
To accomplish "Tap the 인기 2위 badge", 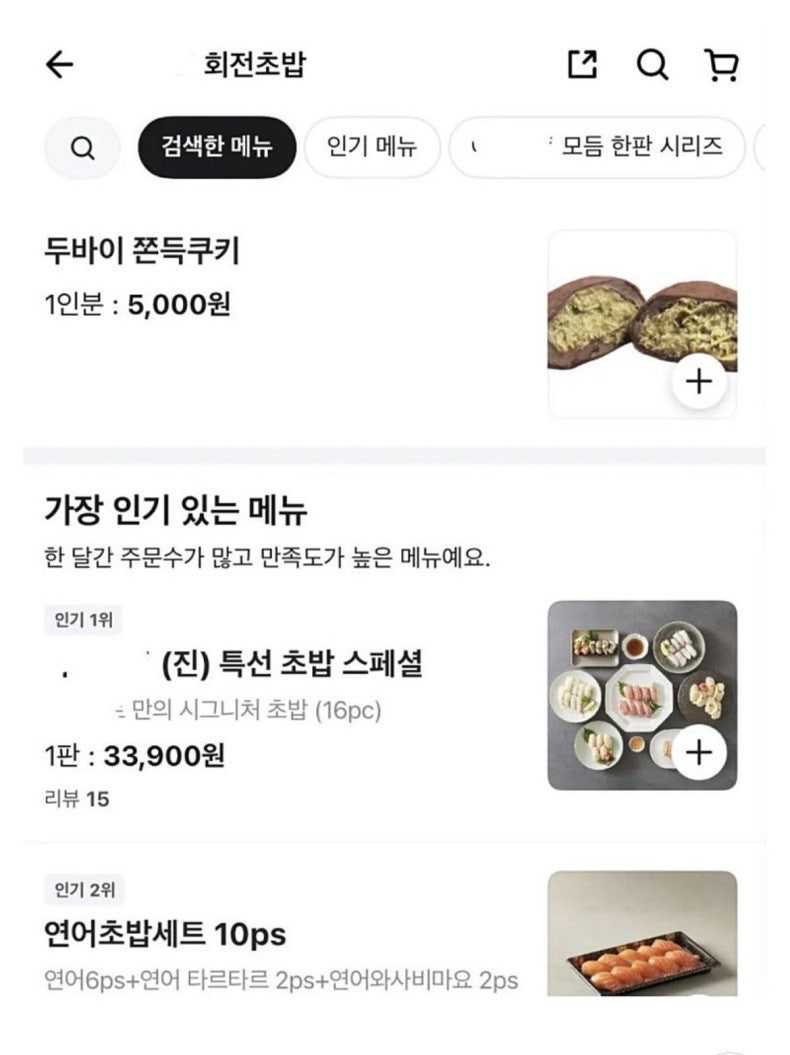I will (84, 889).
